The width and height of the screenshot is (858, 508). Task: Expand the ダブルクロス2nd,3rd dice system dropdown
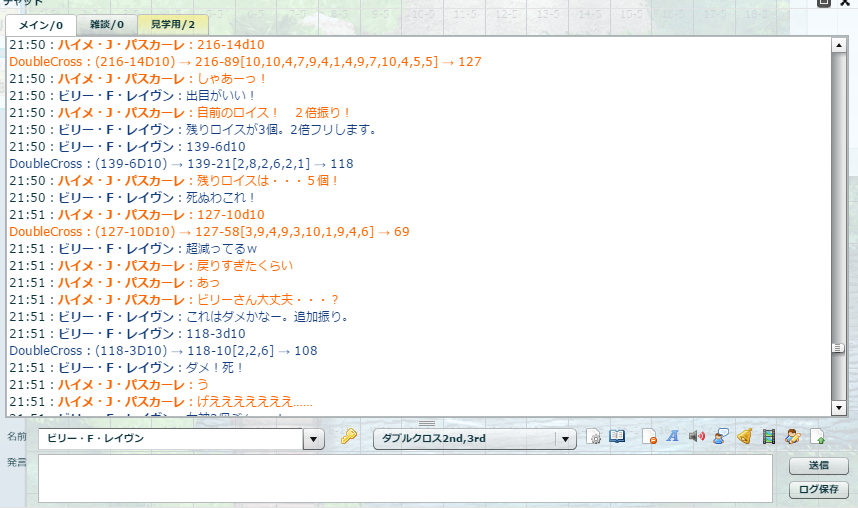pos(566,438)
